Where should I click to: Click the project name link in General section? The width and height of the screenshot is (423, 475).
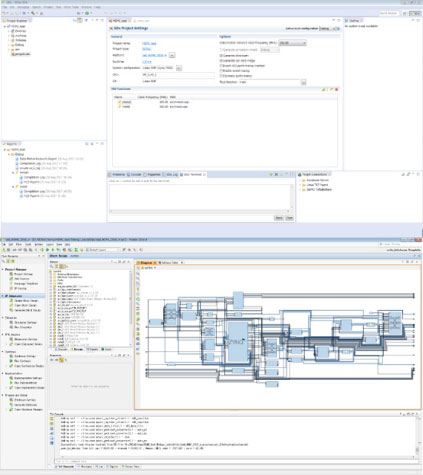pos(149,43)
